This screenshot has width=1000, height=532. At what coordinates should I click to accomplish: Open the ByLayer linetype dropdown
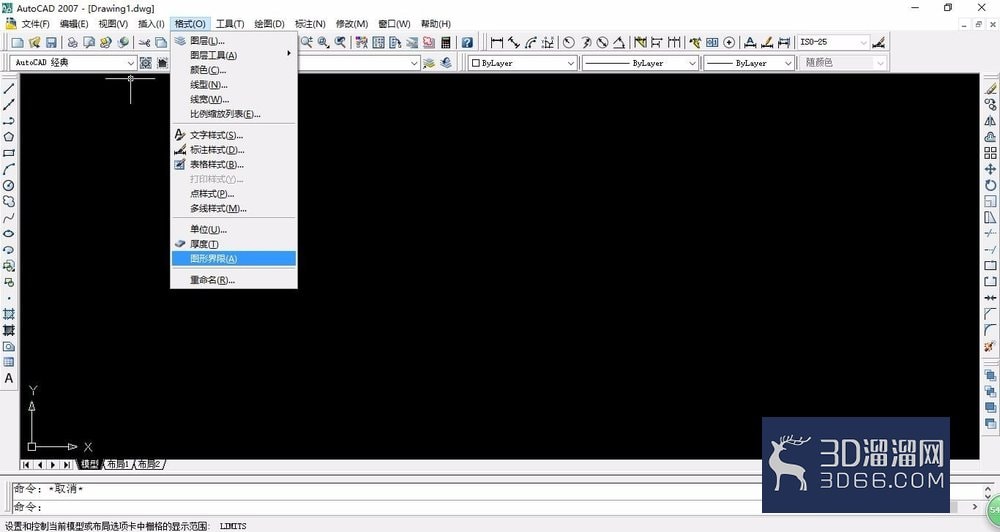tap(692, 63)
